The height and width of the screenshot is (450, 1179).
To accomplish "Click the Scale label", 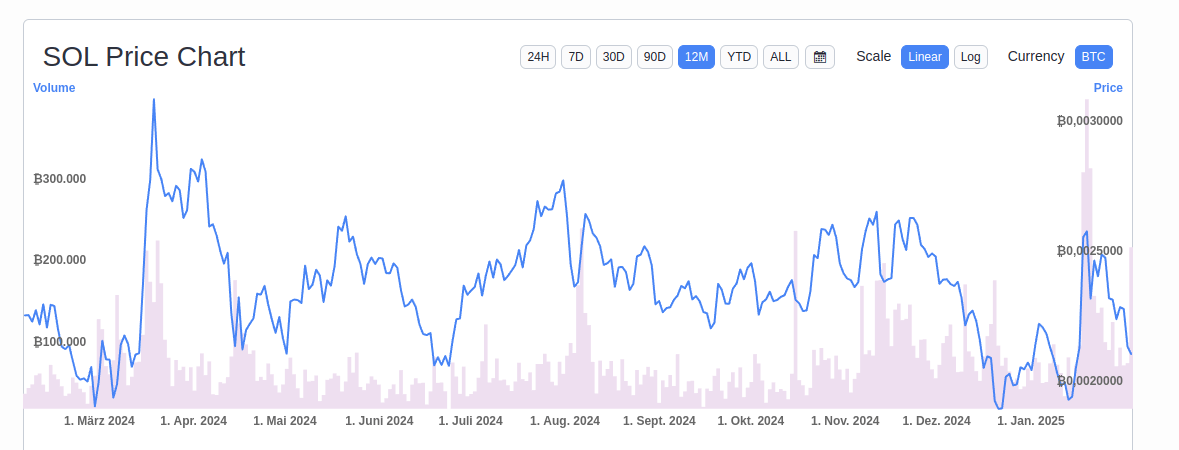I will click(874, 56).
